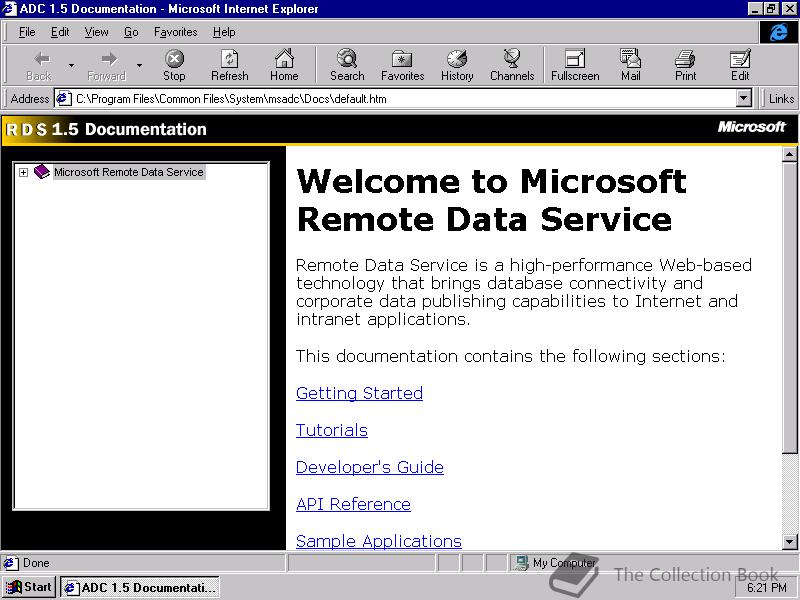Open the Windows Start button
This screenshot has width=800, height=600.
pos(29,587)
